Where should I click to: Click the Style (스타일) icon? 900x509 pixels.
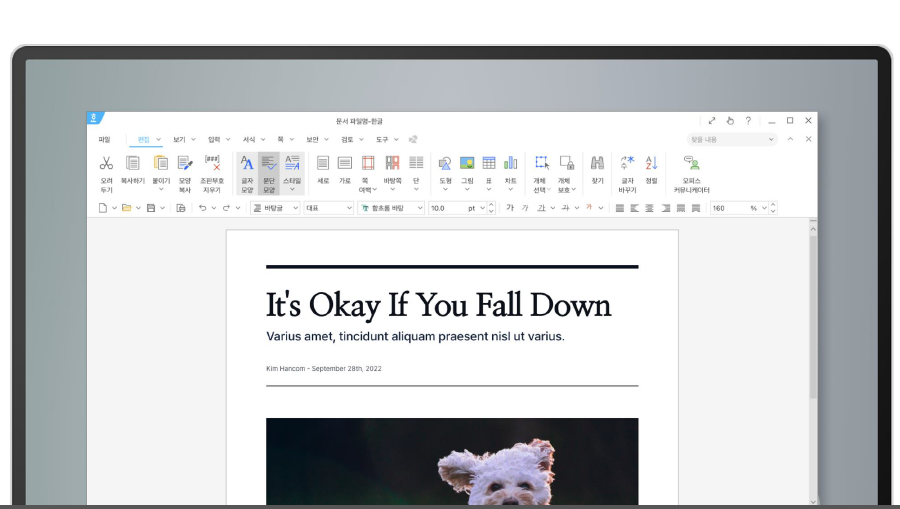(292, 164)
